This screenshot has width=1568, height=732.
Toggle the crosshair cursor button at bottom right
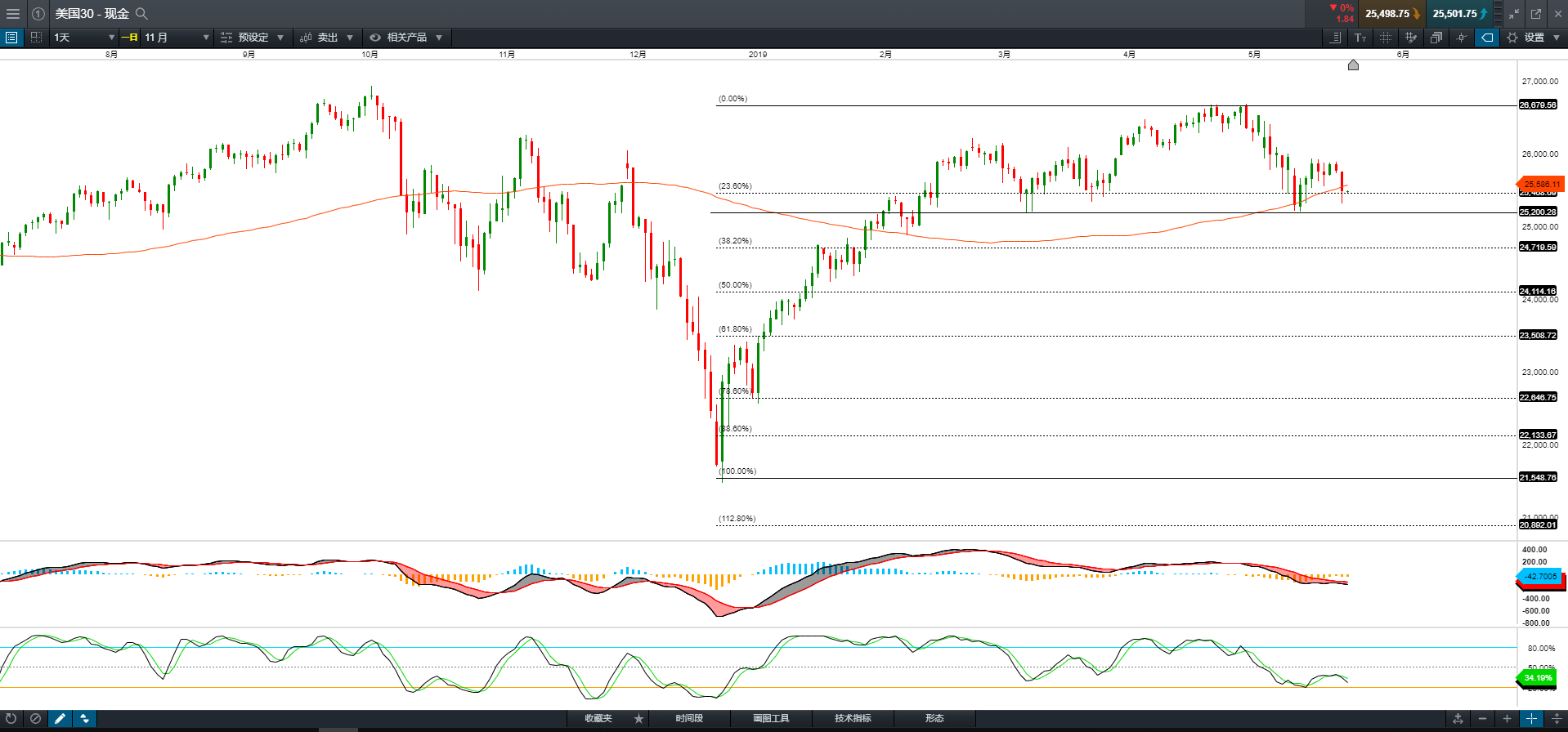[1531, 719]
